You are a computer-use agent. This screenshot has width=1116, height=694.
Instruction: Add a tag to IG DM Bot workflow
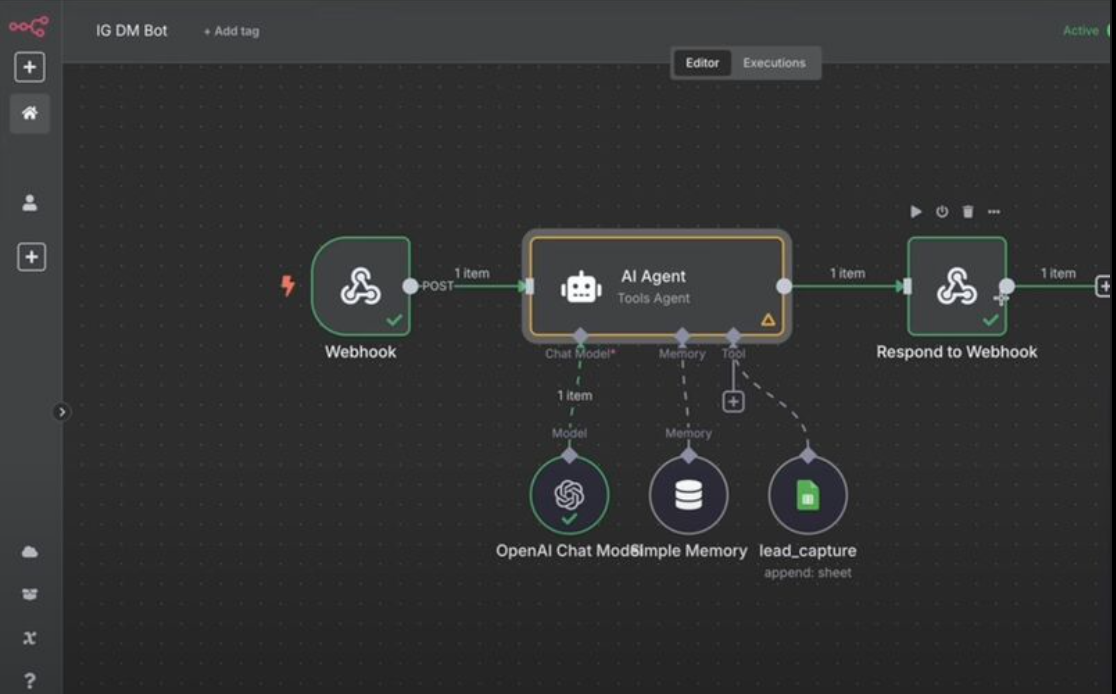(x=231, y=31)
